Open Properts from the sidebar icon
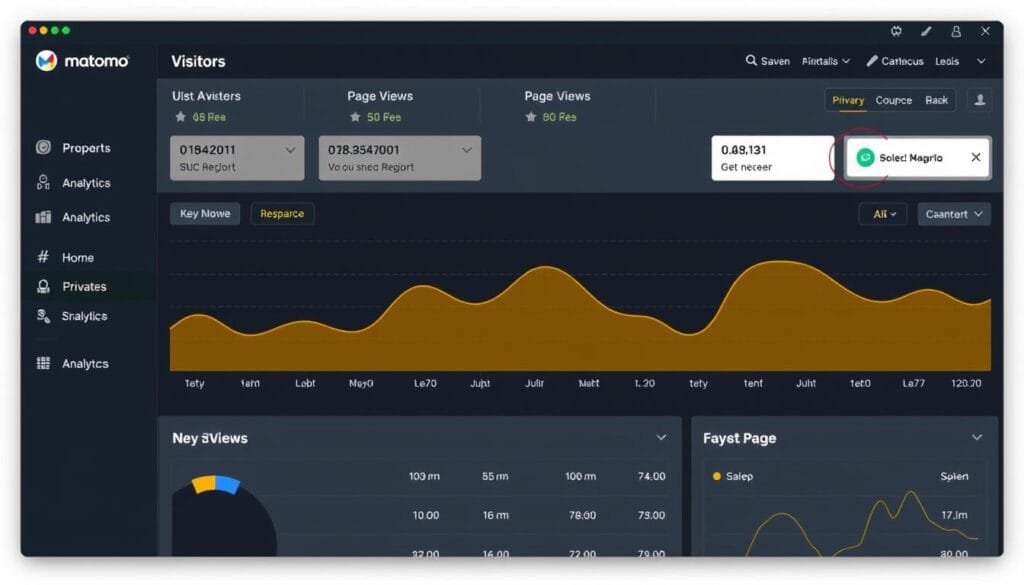 tap(43, 148)
